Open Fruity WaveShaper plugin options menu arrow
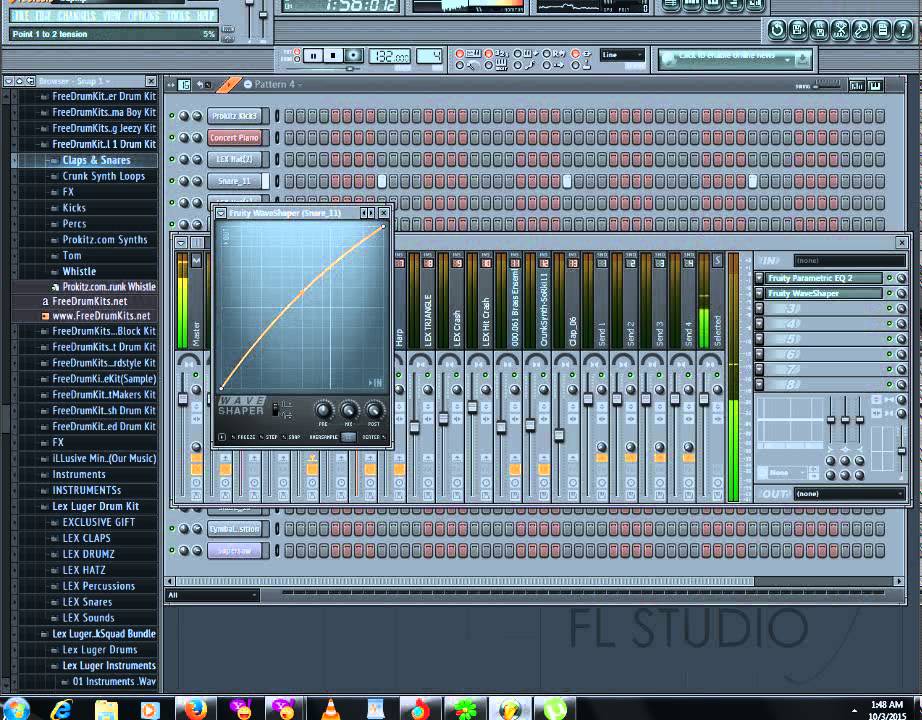922x720 pixels. tap(221, 213)
